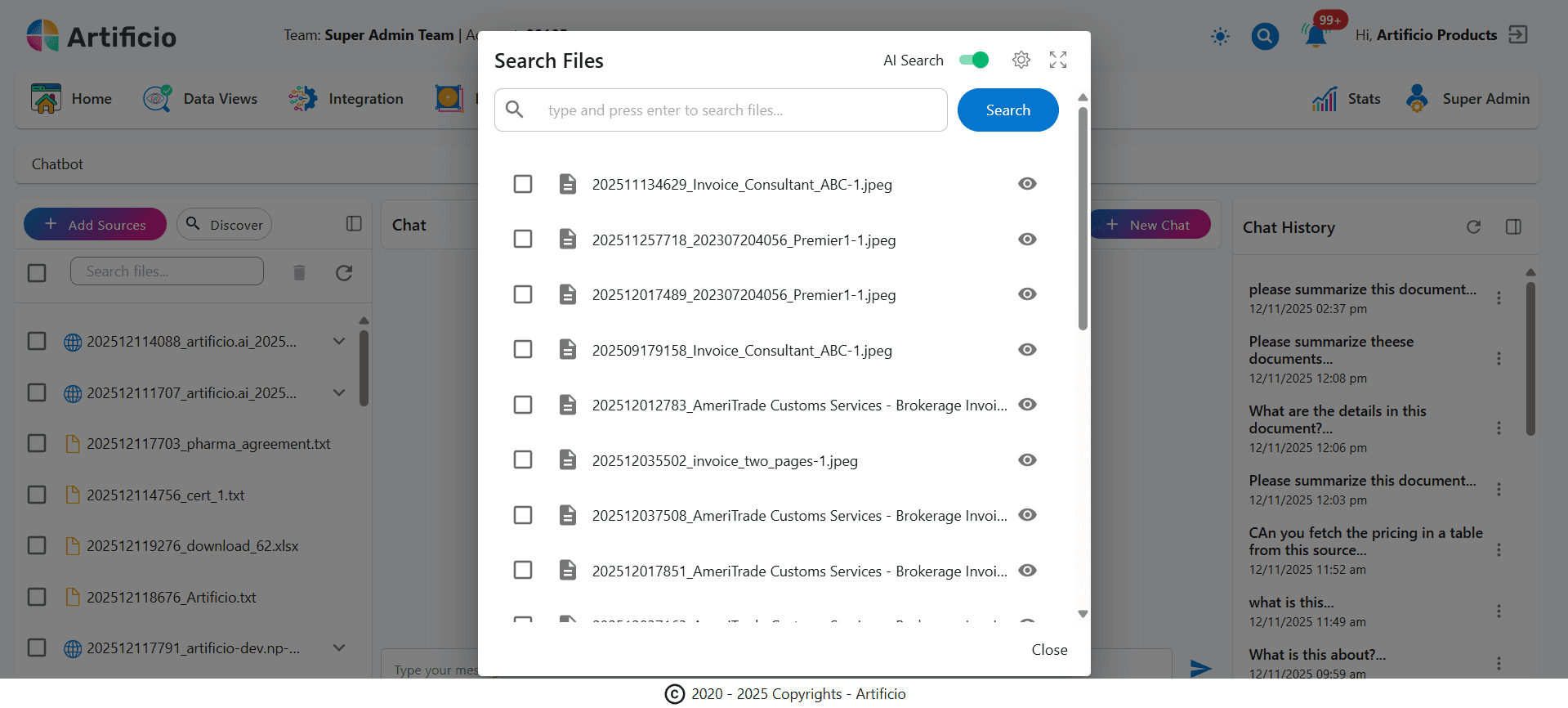Viewport: 1568px width, 708px height.
Task: Preview 202512012783_AmeriTrade file with eye icon
Action: pyautogui.click(x=1027, y=405)
